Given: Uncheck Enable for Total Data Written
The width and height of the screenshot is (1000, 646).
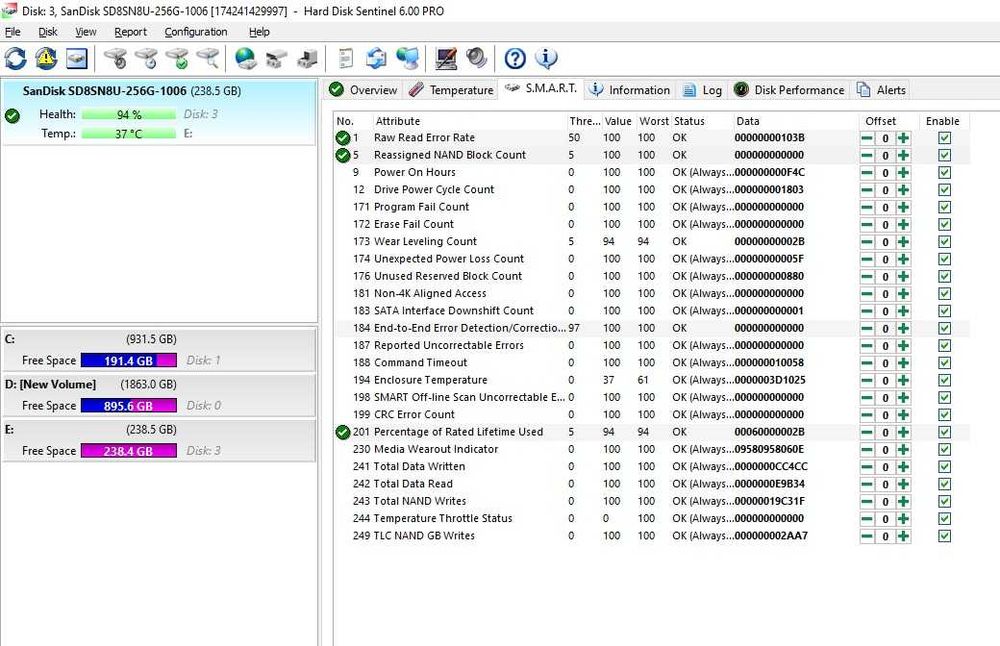Looking at the screenshot, I should (945, 467).
